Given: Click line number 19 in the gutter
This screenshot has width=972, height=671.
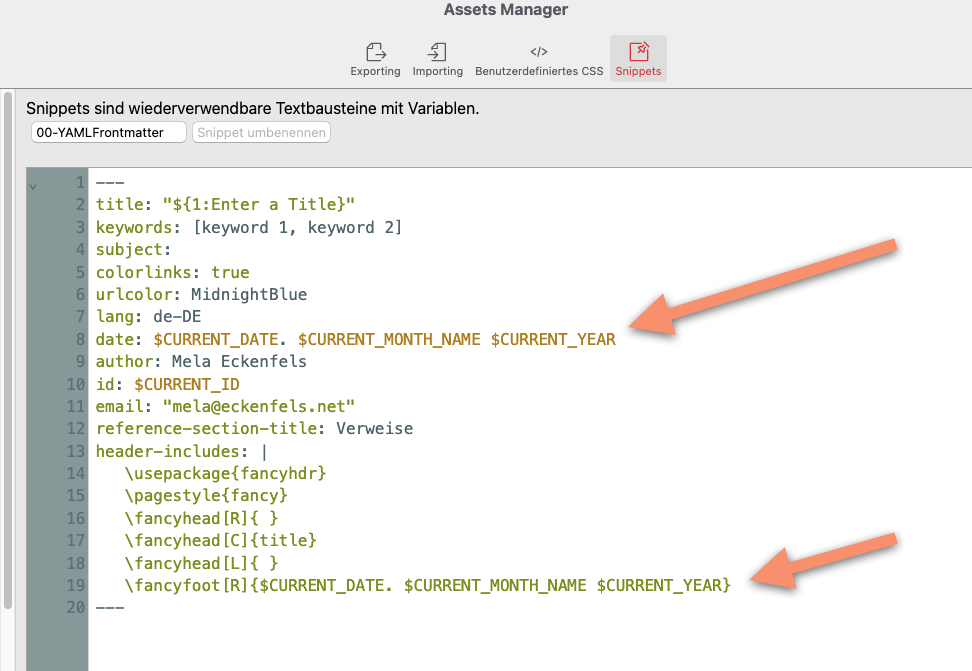Looking at the screenshot, I should 75,585.
